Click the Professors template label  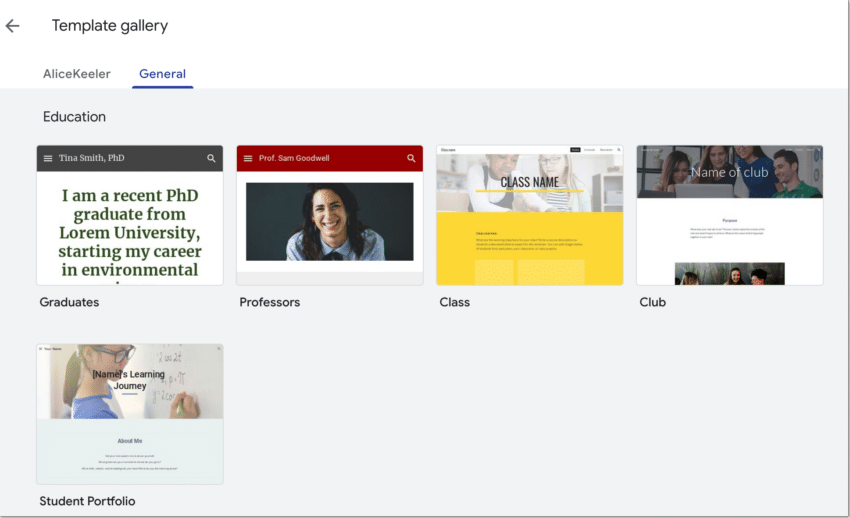pyautogui.click(x=269, y=302)
